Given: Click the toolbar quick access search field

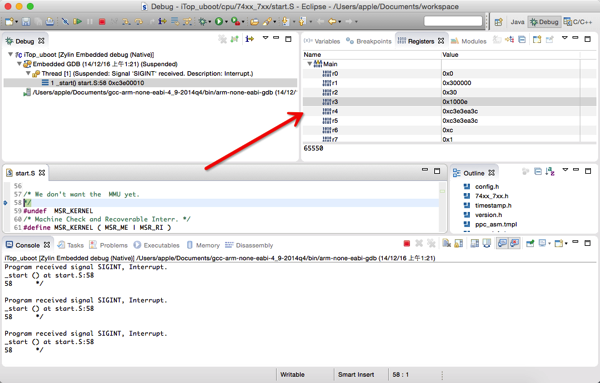Looking at the screenshot, I should click(x=453, y=21).
